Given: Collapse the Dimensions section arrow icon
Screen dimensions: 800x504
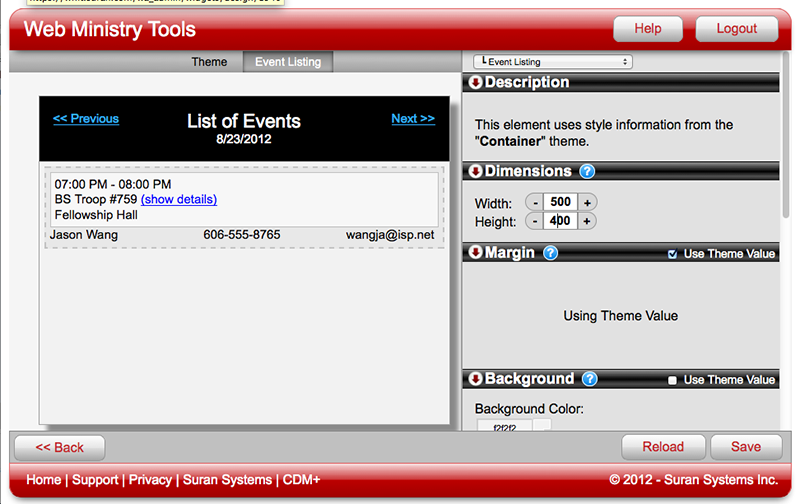Looking at the screenshot, I should 475,171.
